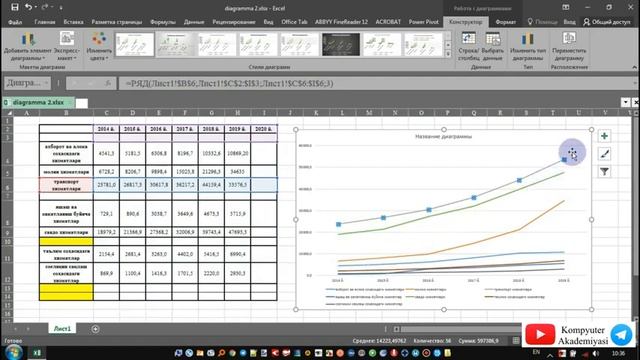Switch Строка/столбец data orientation
Screen dimensions: 640x360
(468, 47)
